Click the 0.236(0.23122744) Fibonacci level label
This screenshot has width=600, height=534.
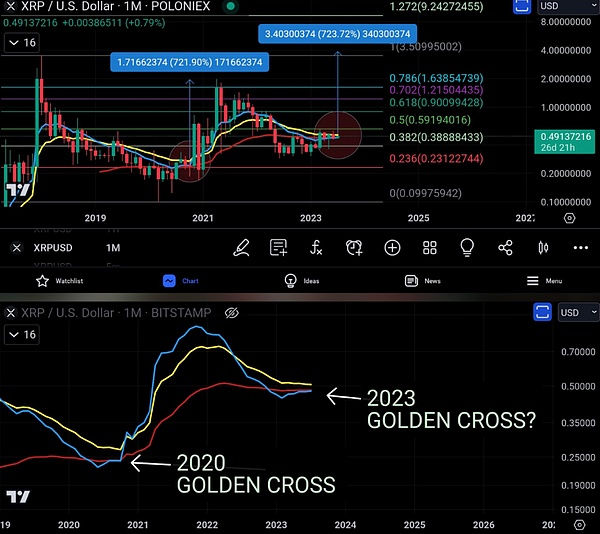coord(436,158)
